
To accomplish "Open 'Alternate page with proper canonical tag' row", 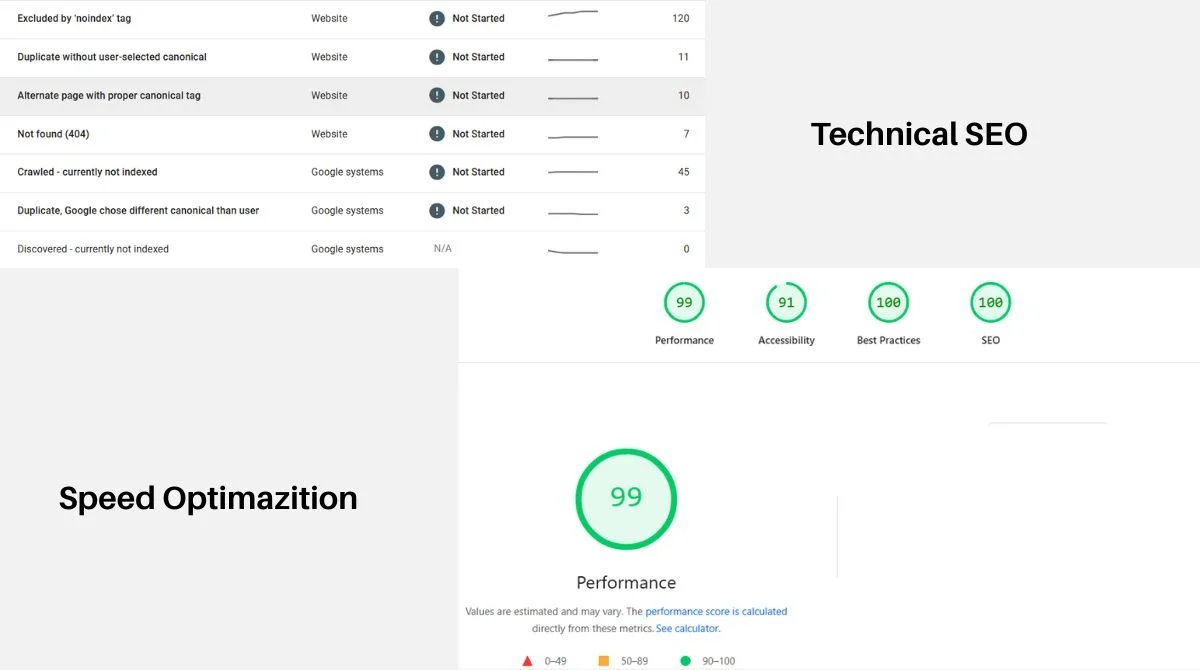I will 352,96.
